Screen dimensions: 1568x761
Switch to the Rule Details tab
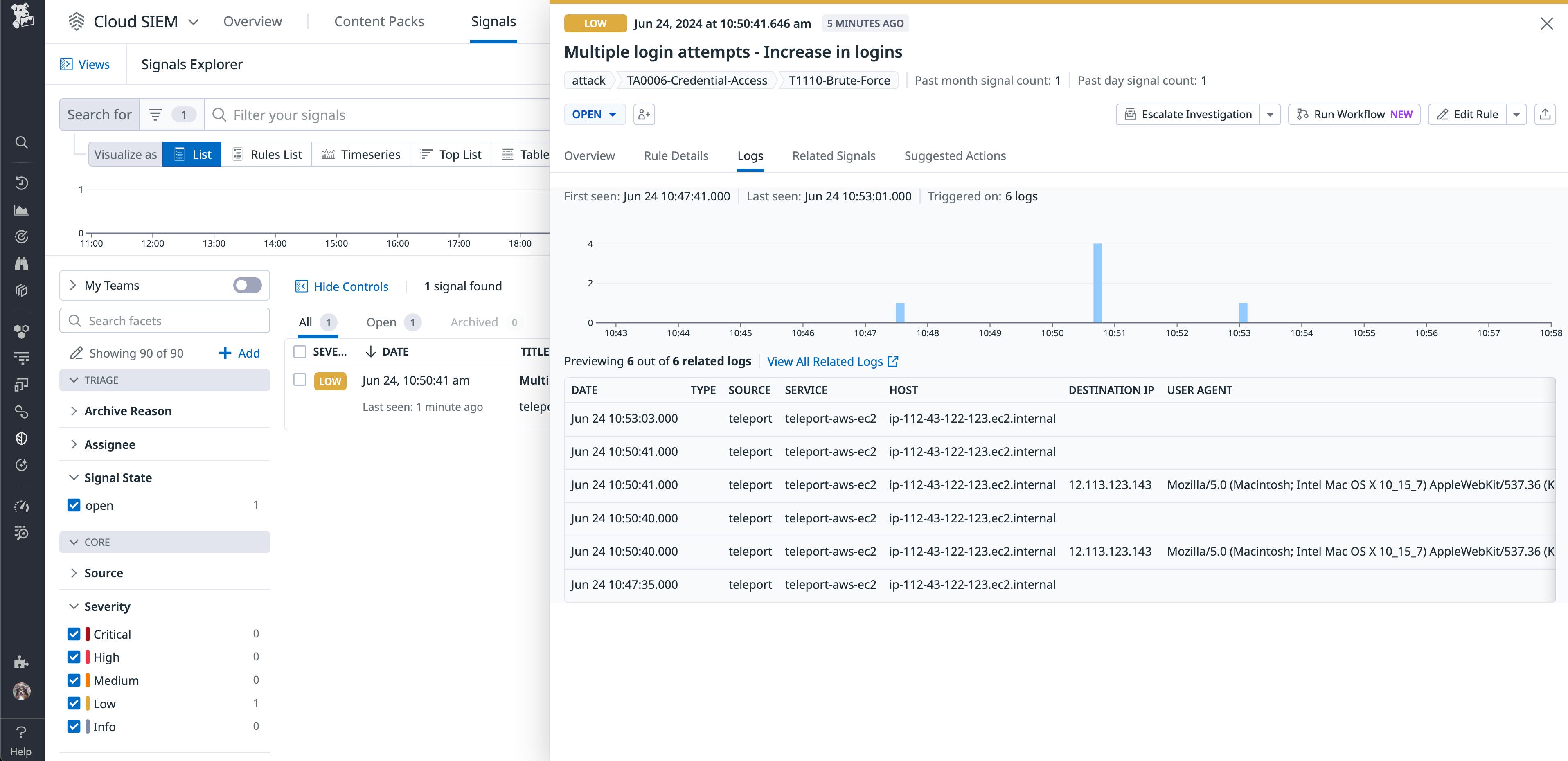(676, 156)
